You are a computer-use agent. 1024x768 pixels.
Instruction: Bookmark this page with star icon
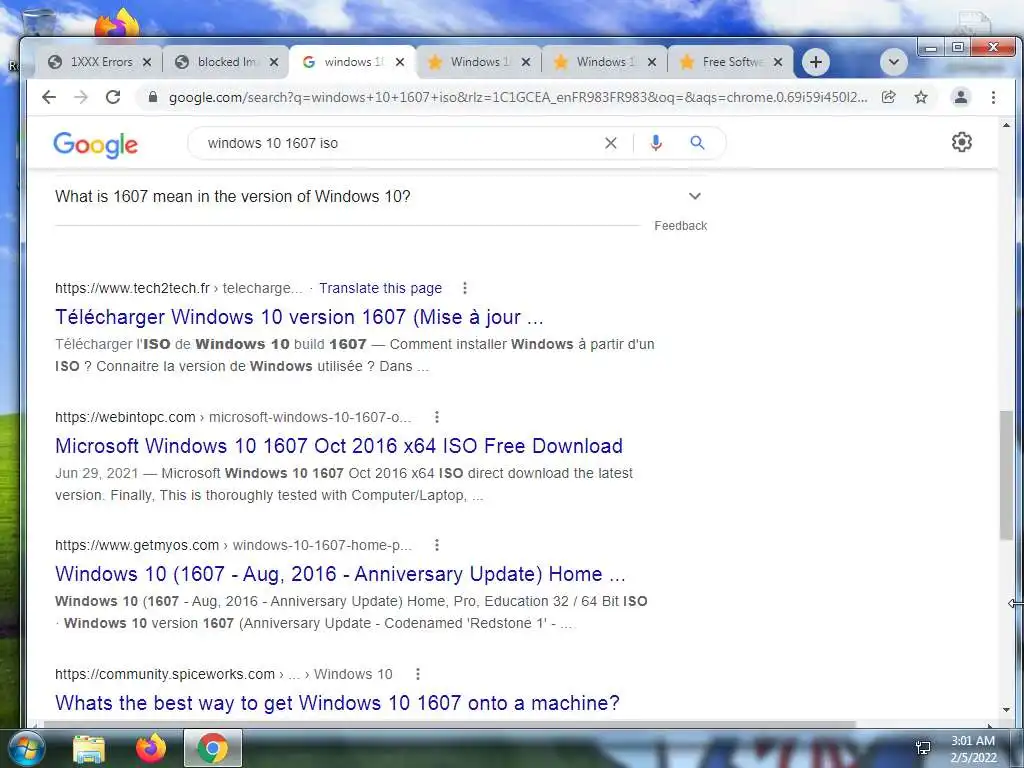[x=921, y=97]
